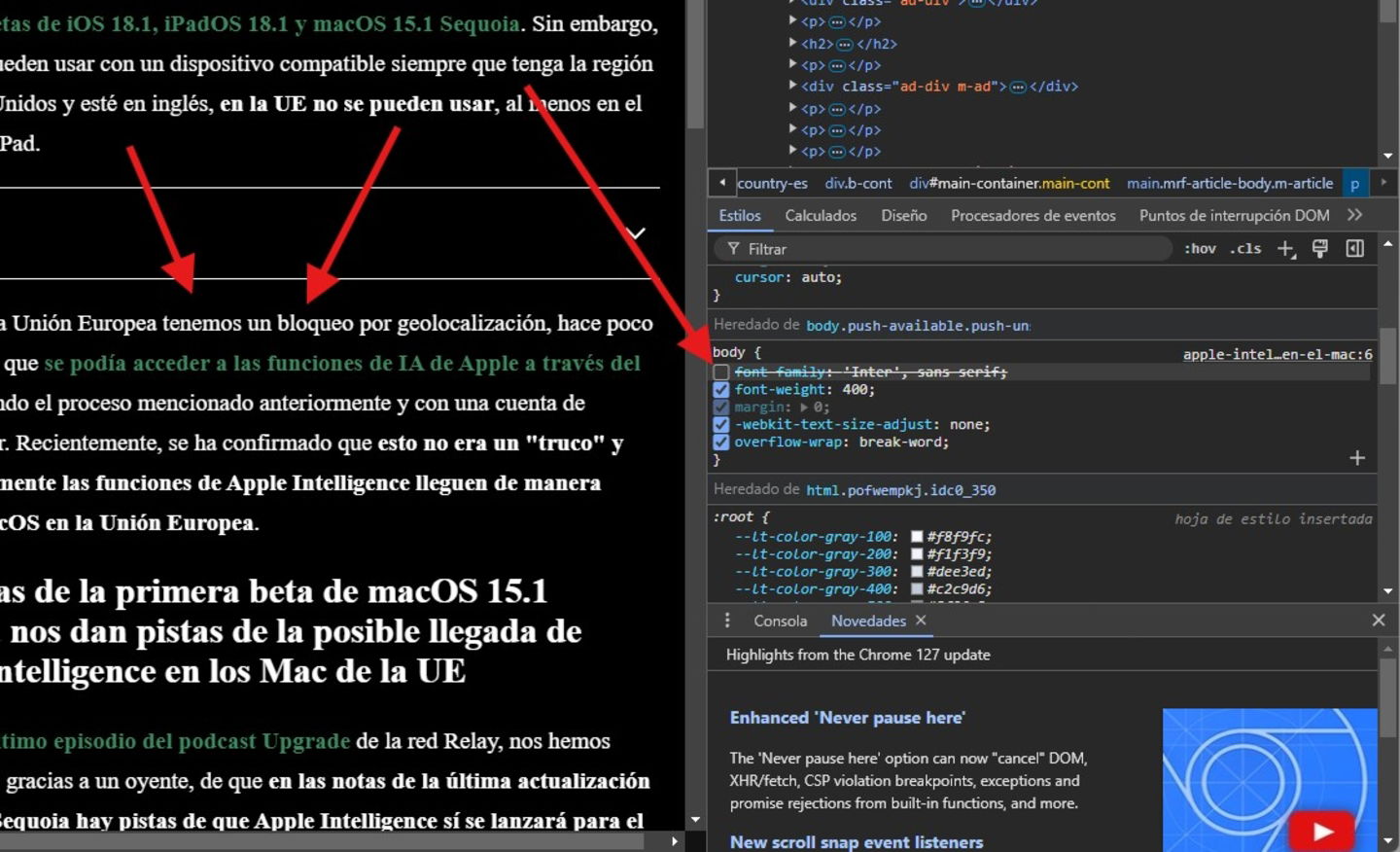This screenshot has width=1400, height=852.
Task: Open the drawer three-dot menu
Action: click(727, 621)
